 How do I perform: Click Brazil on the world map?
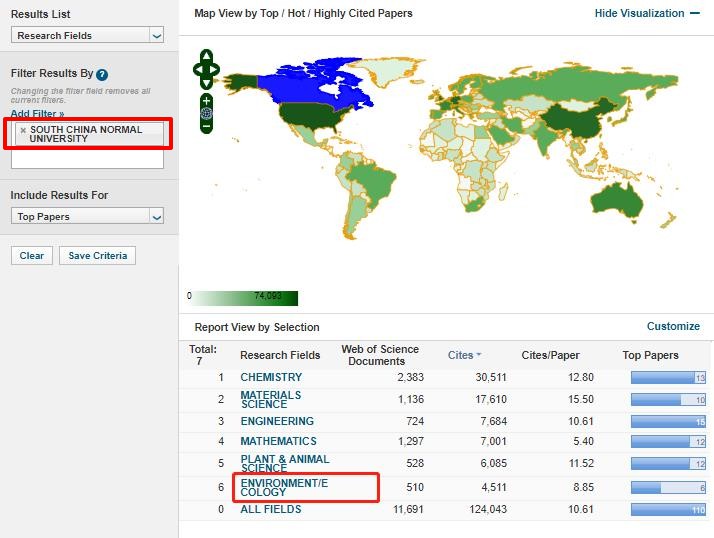372,182
